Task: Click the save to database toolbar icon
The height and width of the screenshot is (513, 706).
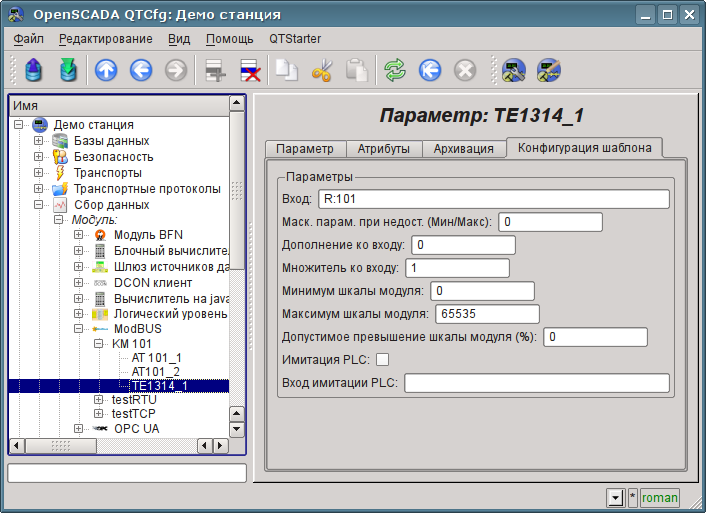Action: [68, 70]
